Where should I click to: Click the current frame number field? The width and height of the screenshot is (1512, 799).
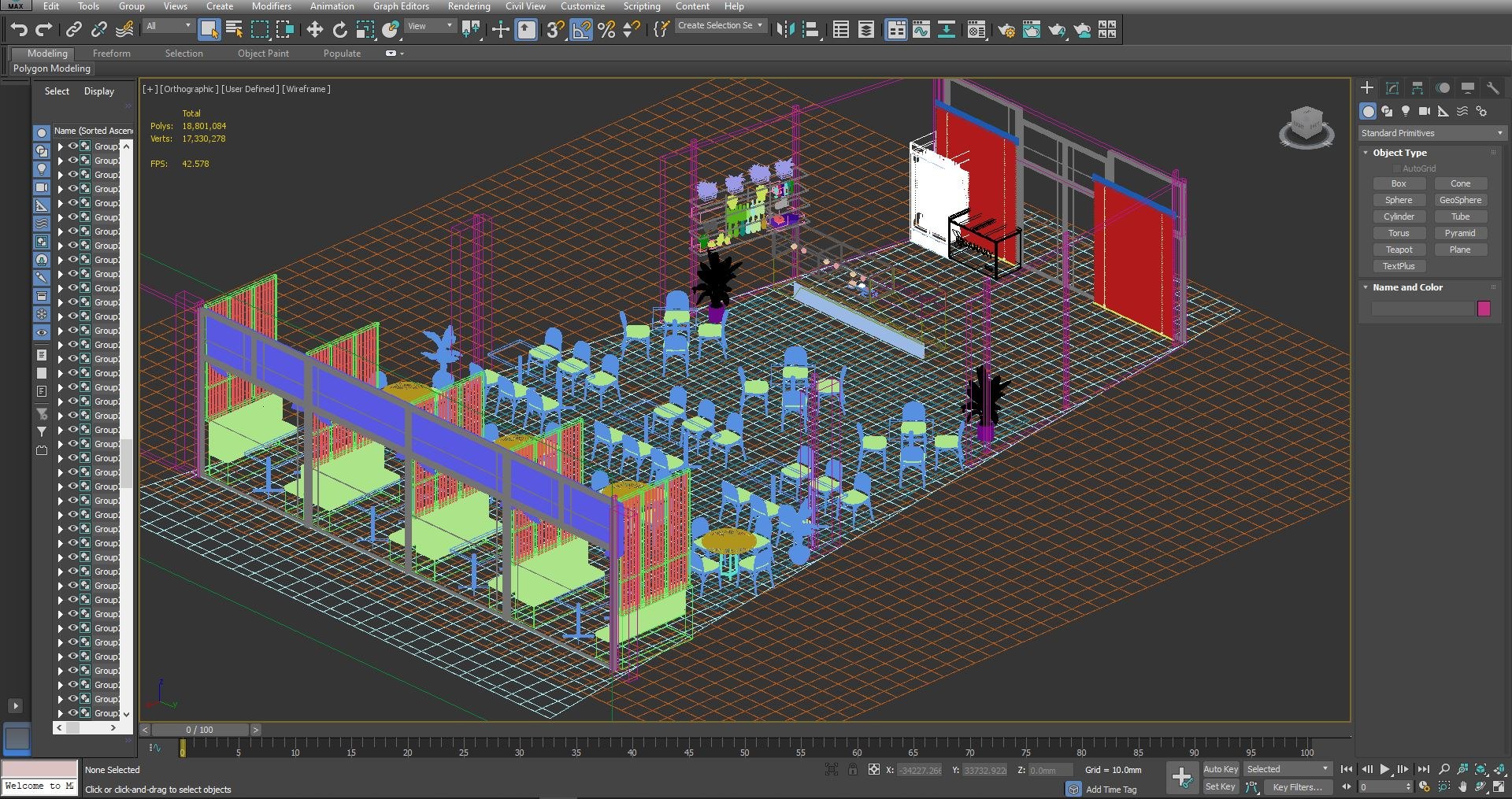pyautogui.click(x=1384, y=786)
